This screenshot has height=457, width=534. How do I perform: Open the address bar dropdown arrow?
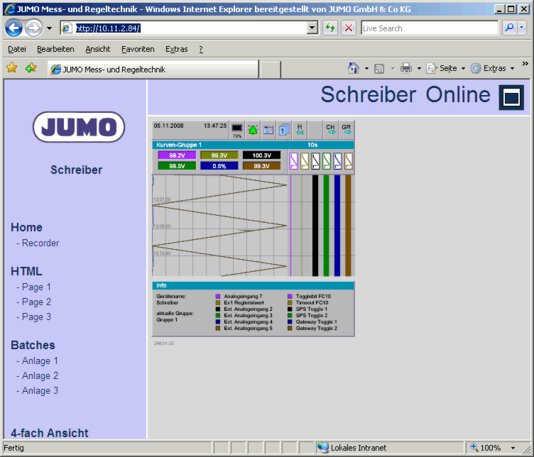[312, 28]
